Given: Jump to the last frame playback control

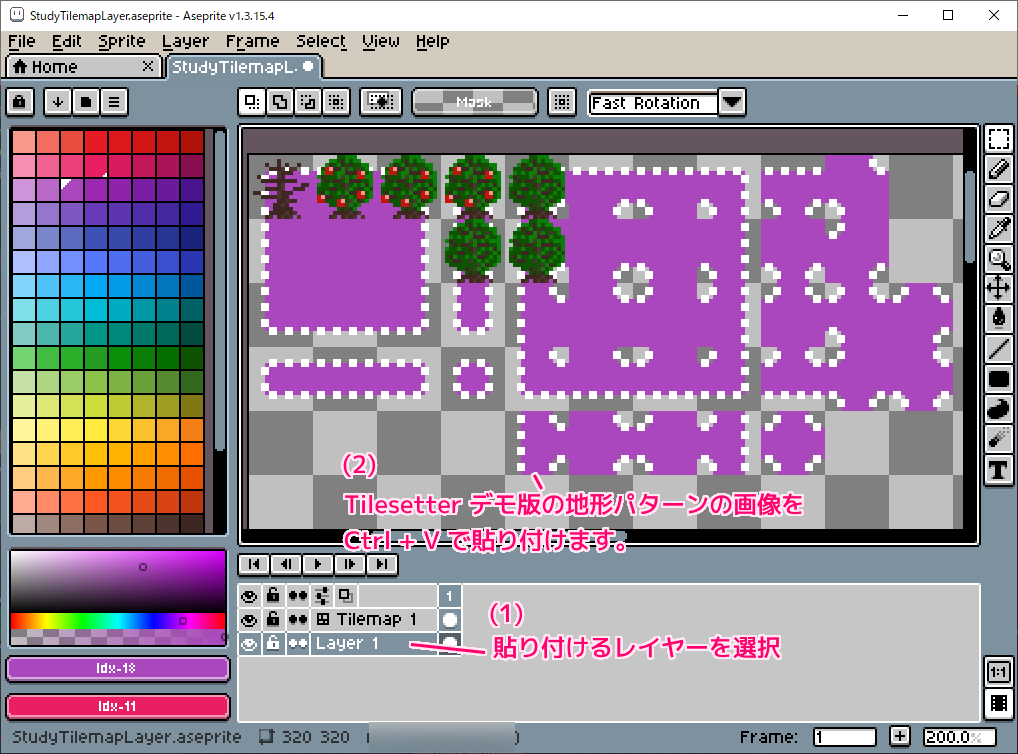Looking at the screenshot, I should (x=382, y=565).
